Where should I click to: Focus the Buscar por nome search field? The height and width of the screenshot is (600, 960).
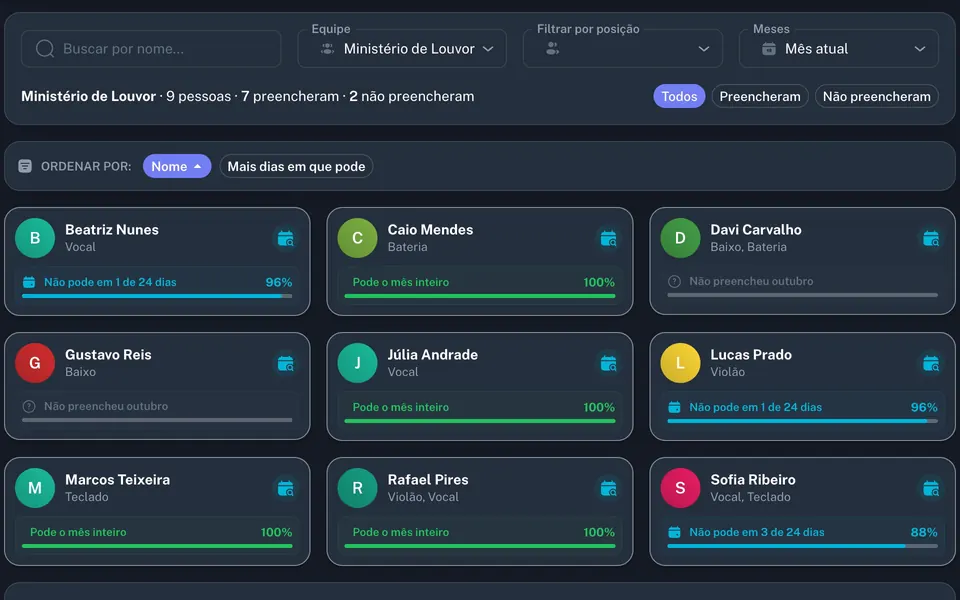(151, 48)
